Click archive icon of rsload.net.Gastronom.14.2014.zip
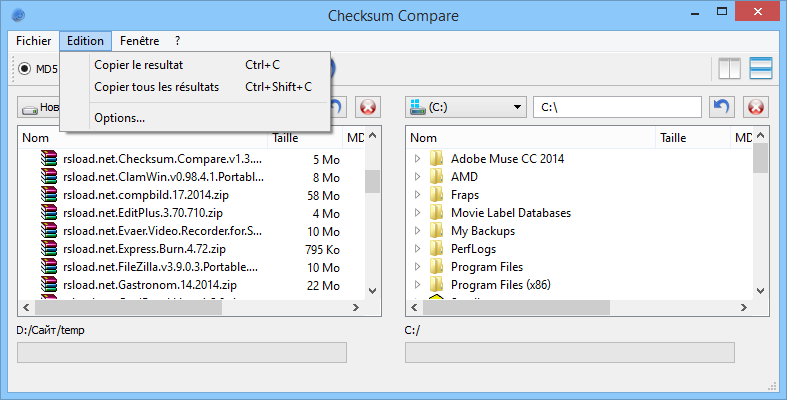The height and width of the screenshot is (400, 787). pyautogui.click(x=49, y=285)
